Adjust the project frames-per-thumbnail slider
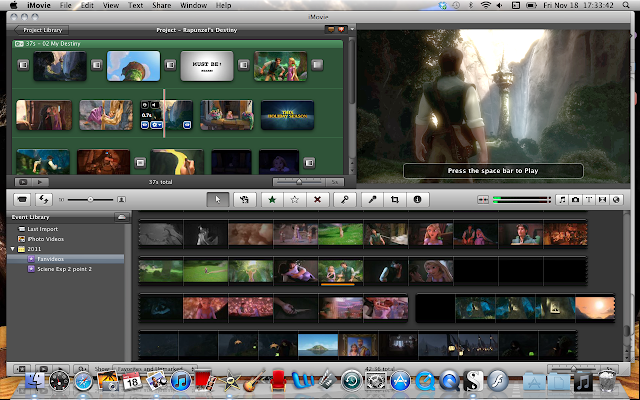Image resolution: width=640 pixels, height=400 pixels. [x=299, y=182]
